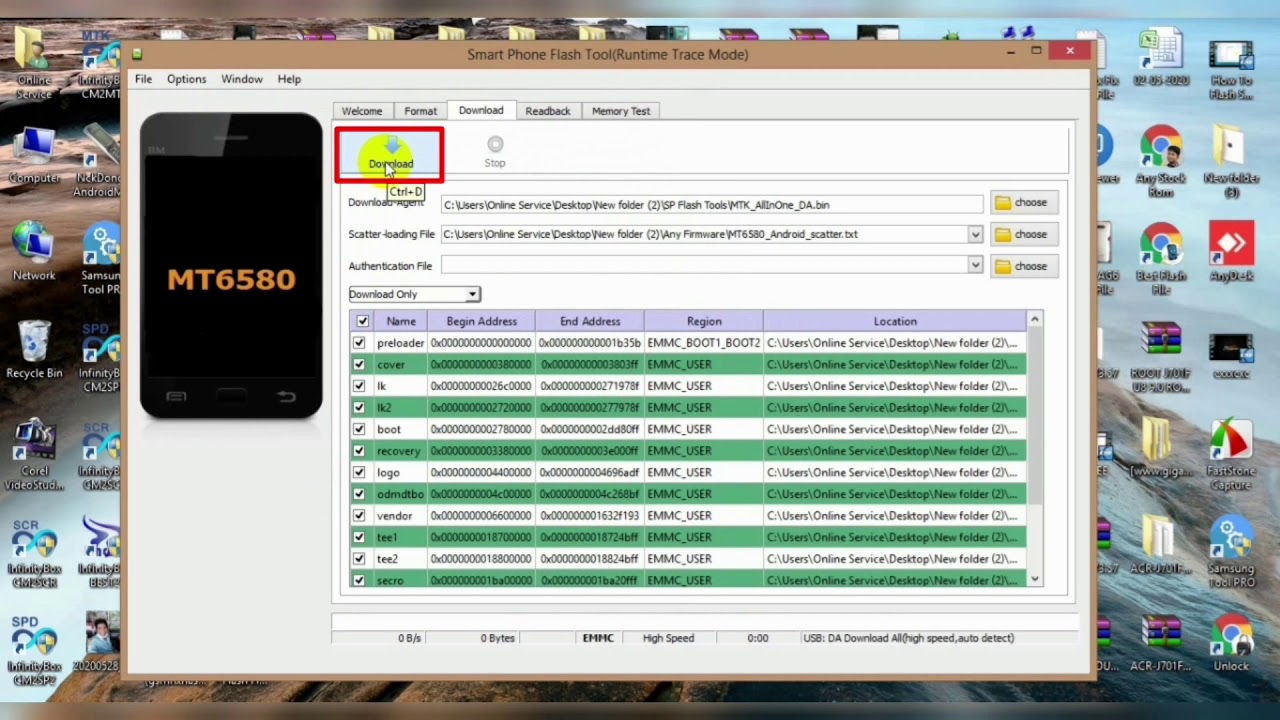This screenshot has width=1280, height=720.
Task: Choose an Authentication file
Action: (x=1022, y=266)
